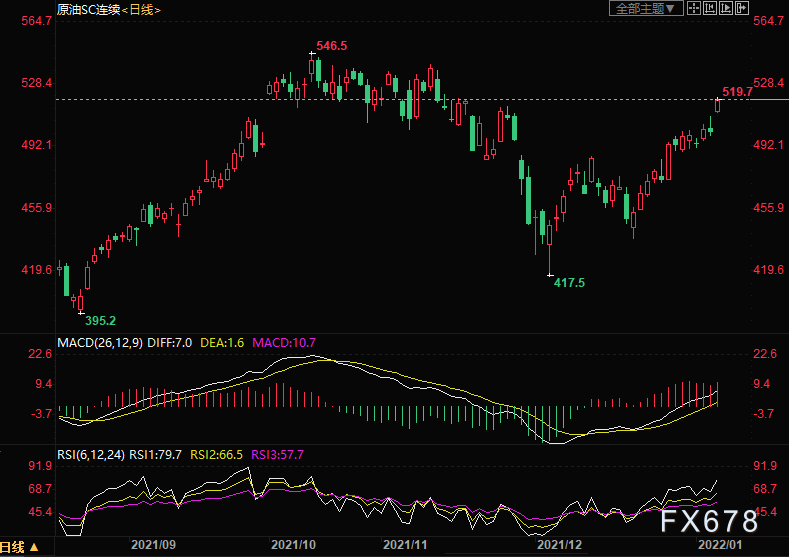Click the RSI(6,12,24) indicator label
Image resolution: width=789 pixels, height=557 pixels.
pyautogui.click(x=91, y=455)
